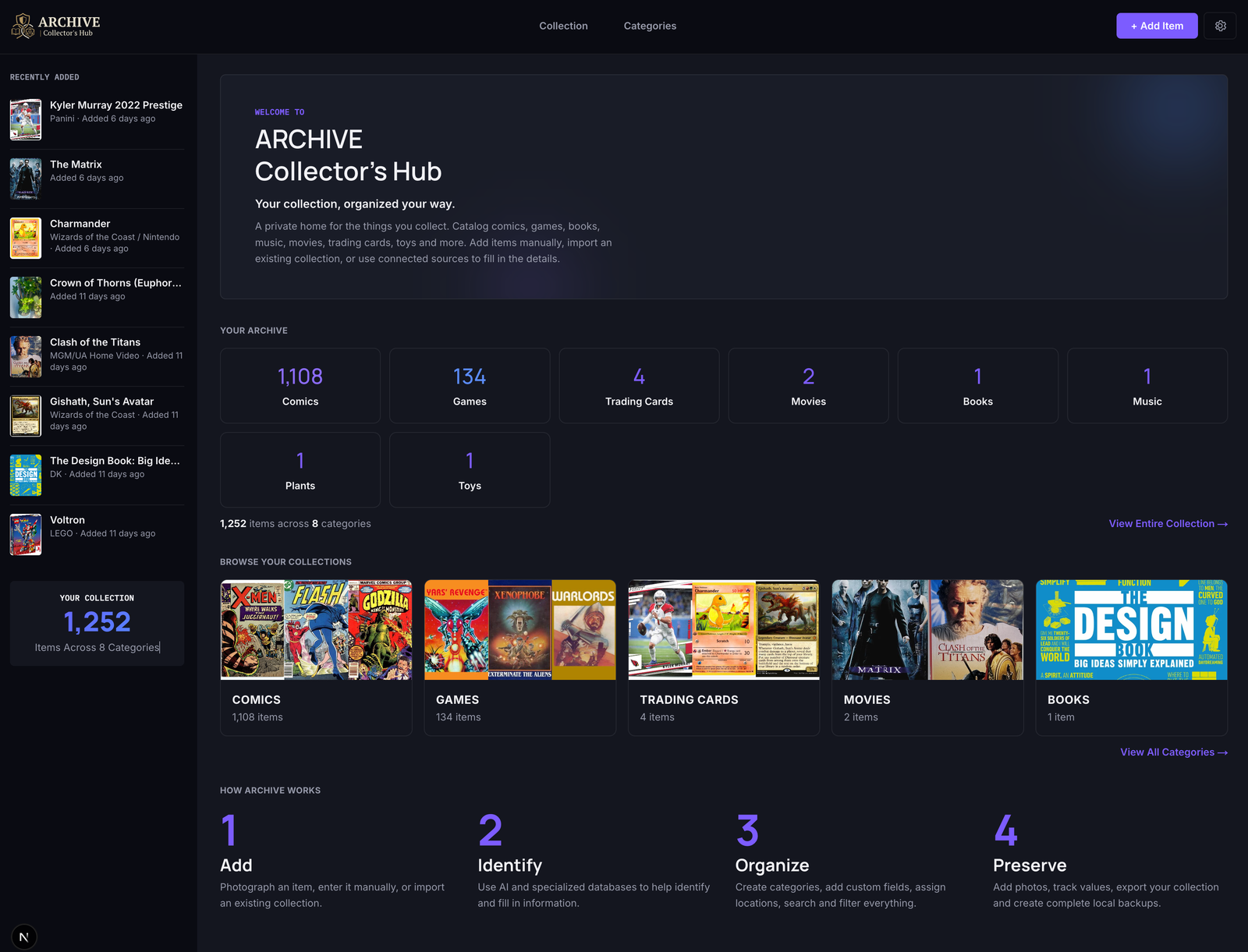The width and height of the screenshot is (1248, 952).
Task: Open Crown of Thorns plant thumbnail
Action: point(26,297)
